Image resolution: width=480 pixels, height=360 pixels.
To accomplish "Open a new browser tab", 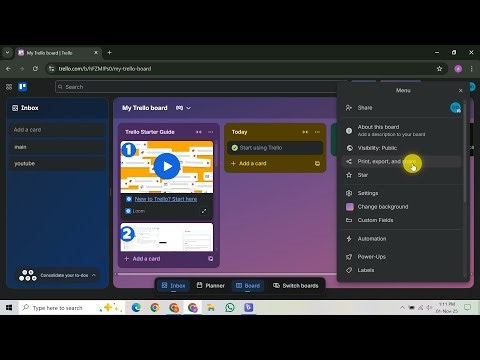I will [x=109, y=53].
